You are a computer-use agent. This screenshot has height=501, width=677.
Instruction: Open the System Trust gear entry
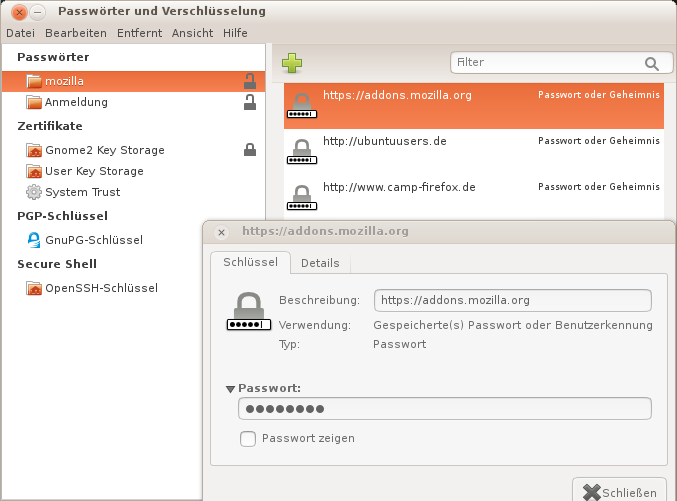click(82, 192)
